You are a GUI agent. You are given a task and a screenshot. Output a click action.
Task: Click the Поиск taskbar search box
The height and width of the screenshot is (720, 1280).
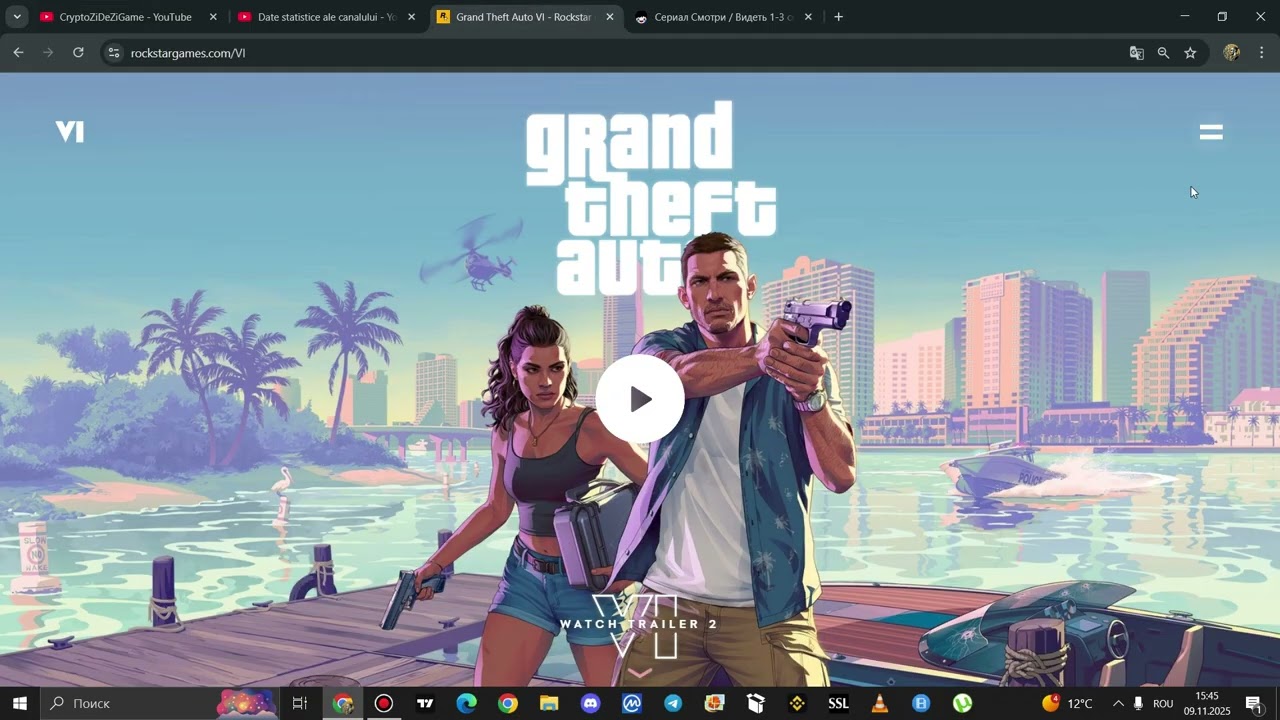click(x=160, y=704)
